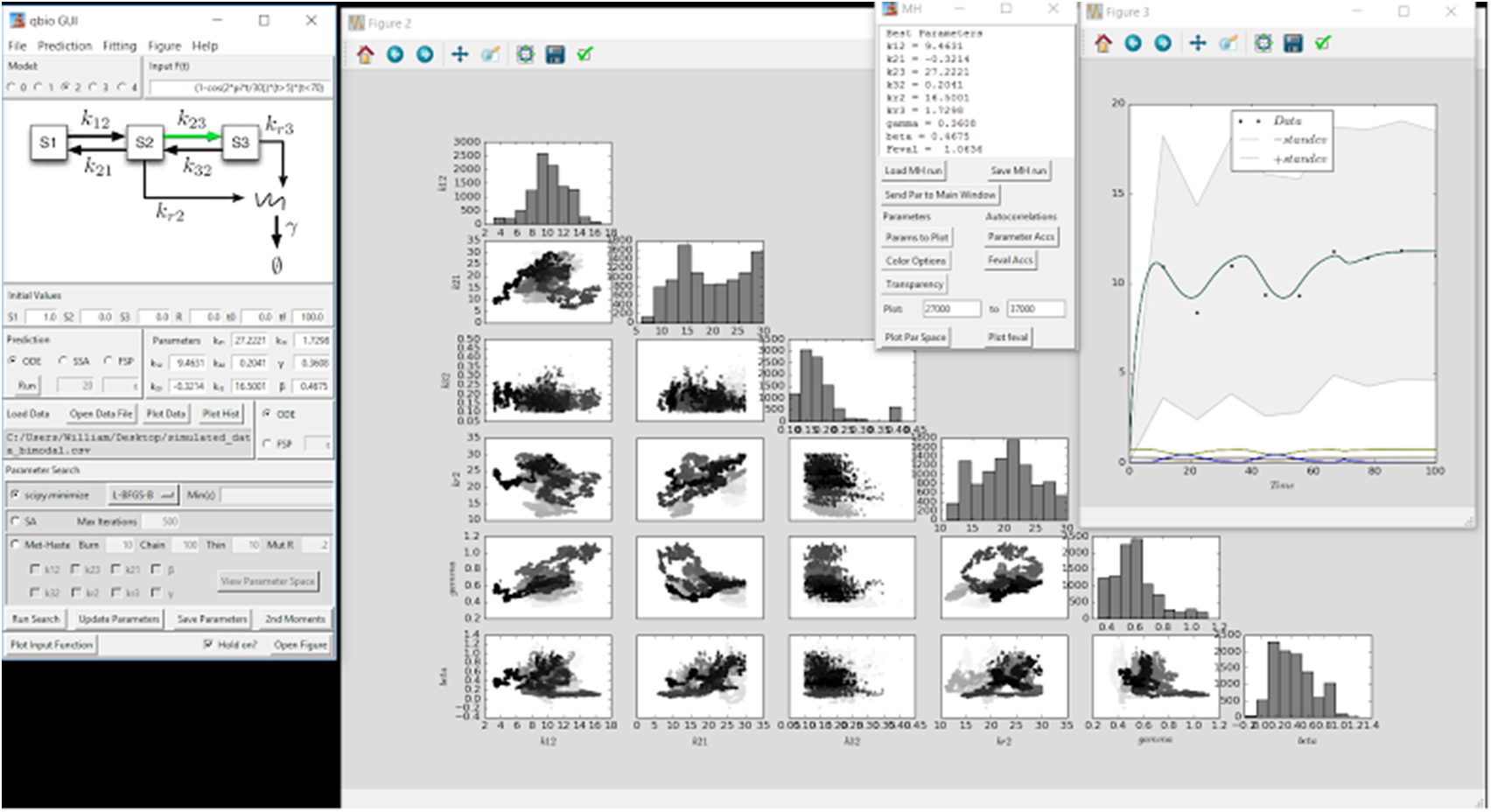This screenshot has width=1491, height=812.
Task: Select the Zoom tool in Figure 2 toolbar
Action: 490,55
